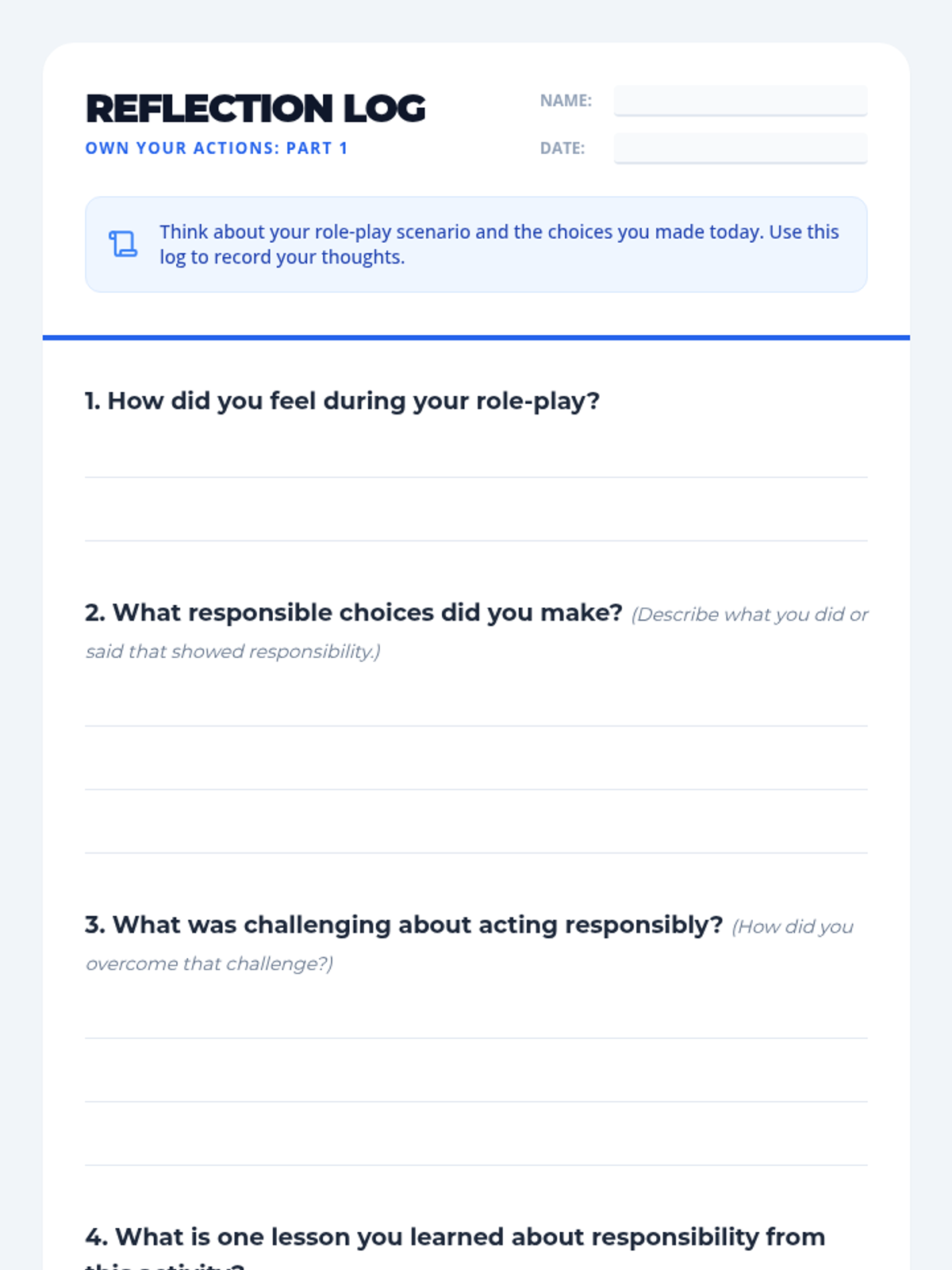Screen dimensions: 952x1270
Task: Click the italic hint about showing responsibility
Action: pos(477,633)
